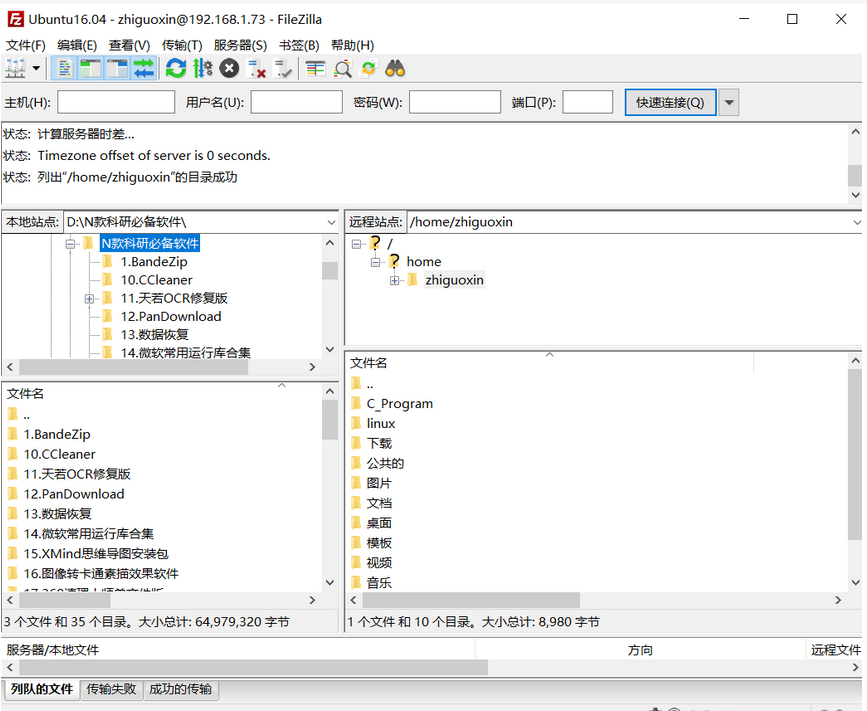Focus the 密码(W) password field
This screenshot has height=711, width=867.
pyautogui.click(x=455, y=102)
